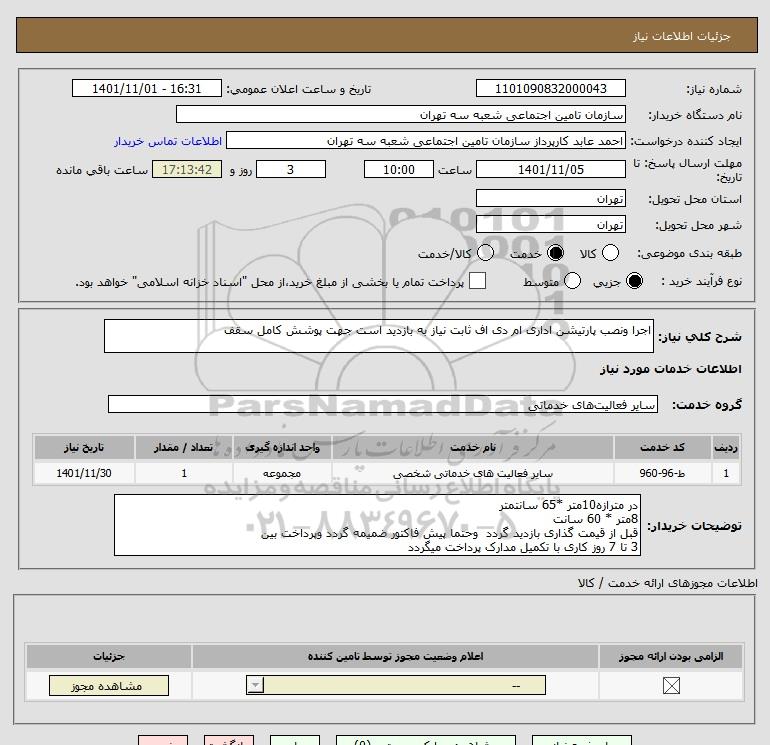Viewport: 770px width, 745px height.
Task: Click the deadline hour 10:00 field
Action: coord(399,169)
